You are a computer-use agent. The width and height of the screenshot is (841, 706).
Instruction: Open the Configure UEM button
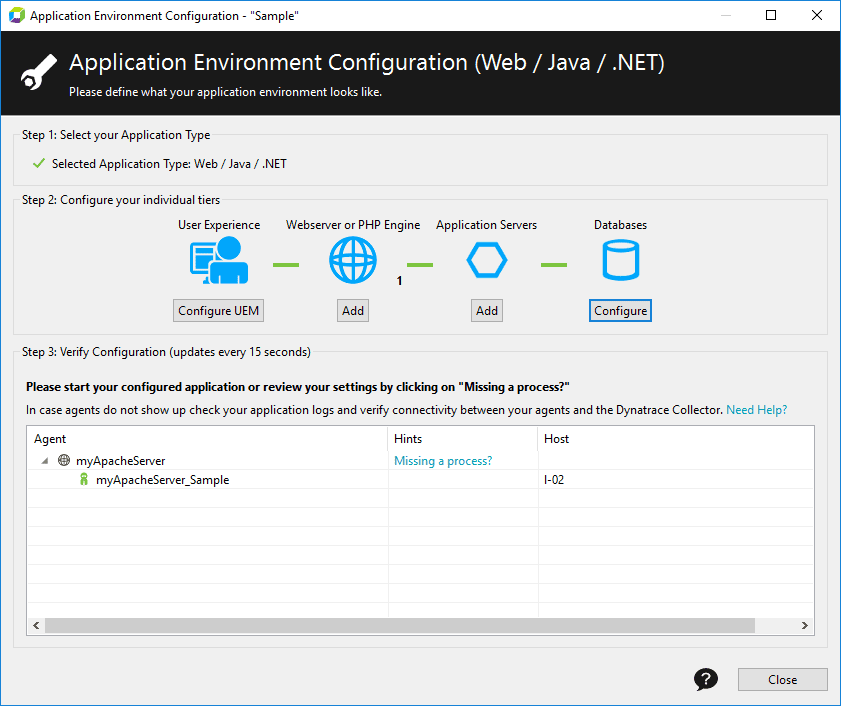[x=218, y=311]
